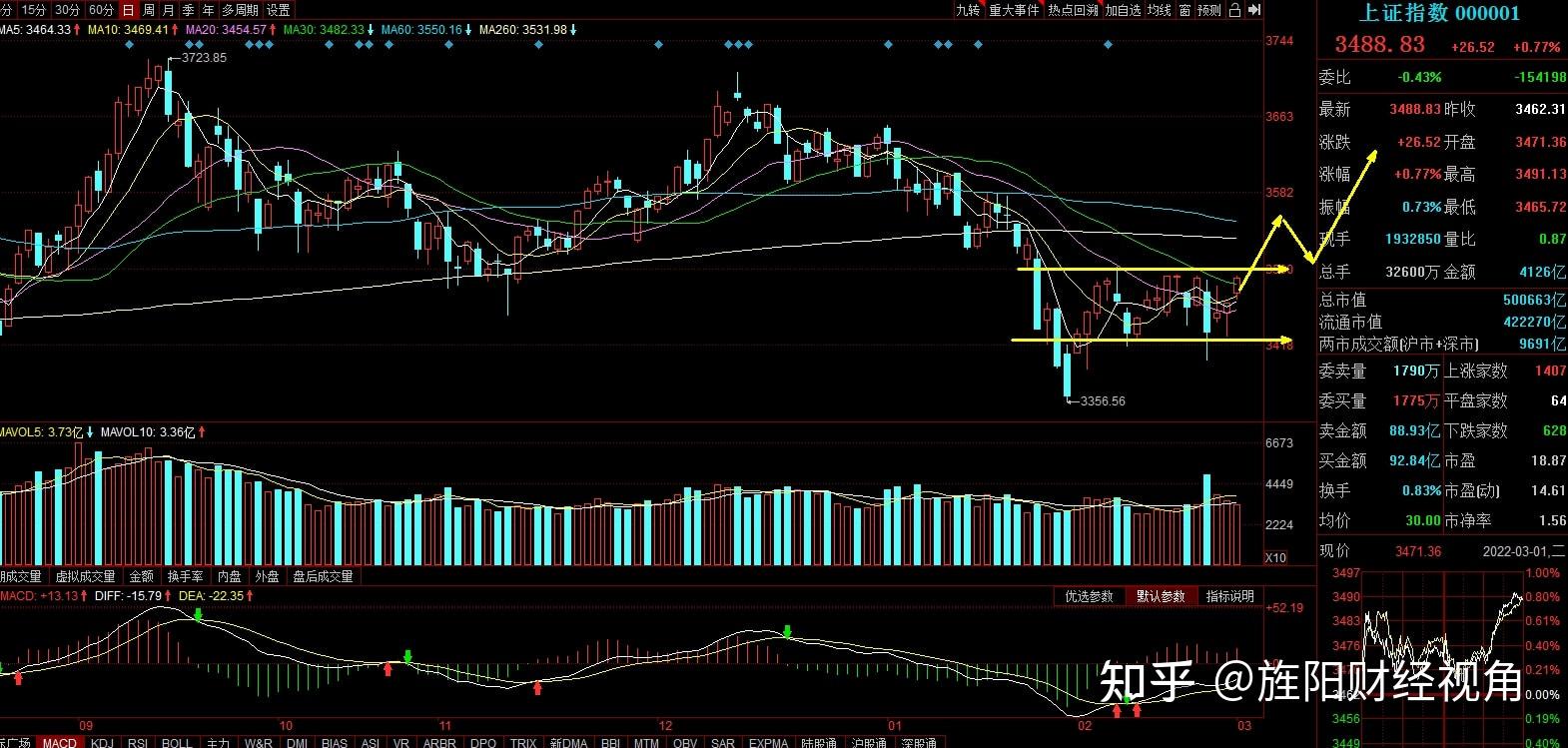Select the BIAS indicator tab
Image resolution: width=1568 pixels, height=748 pixels.
[x=335, y=742]
